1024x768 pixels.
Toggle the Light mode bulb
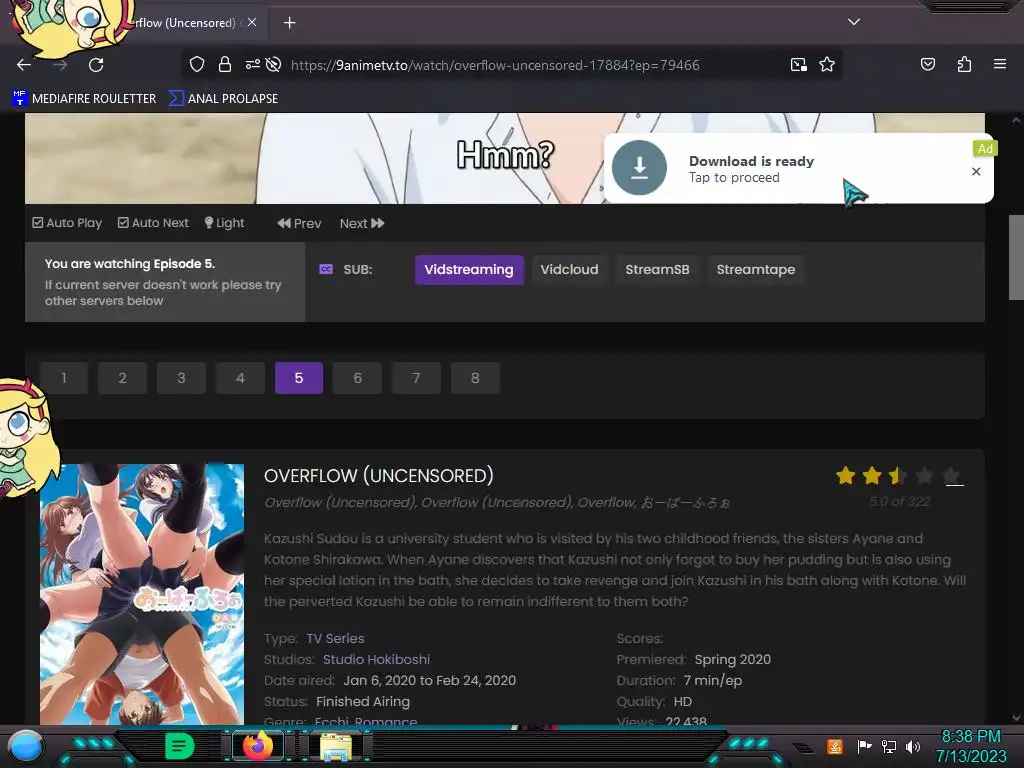pos(225,223)
